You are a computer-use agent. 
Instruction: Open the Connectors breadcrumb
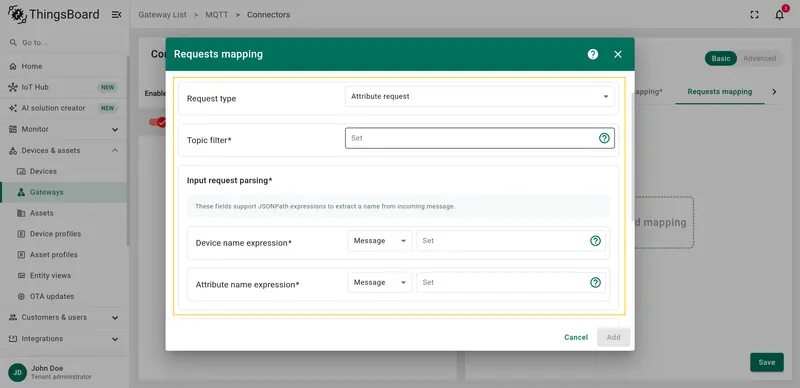click(268, 15)
